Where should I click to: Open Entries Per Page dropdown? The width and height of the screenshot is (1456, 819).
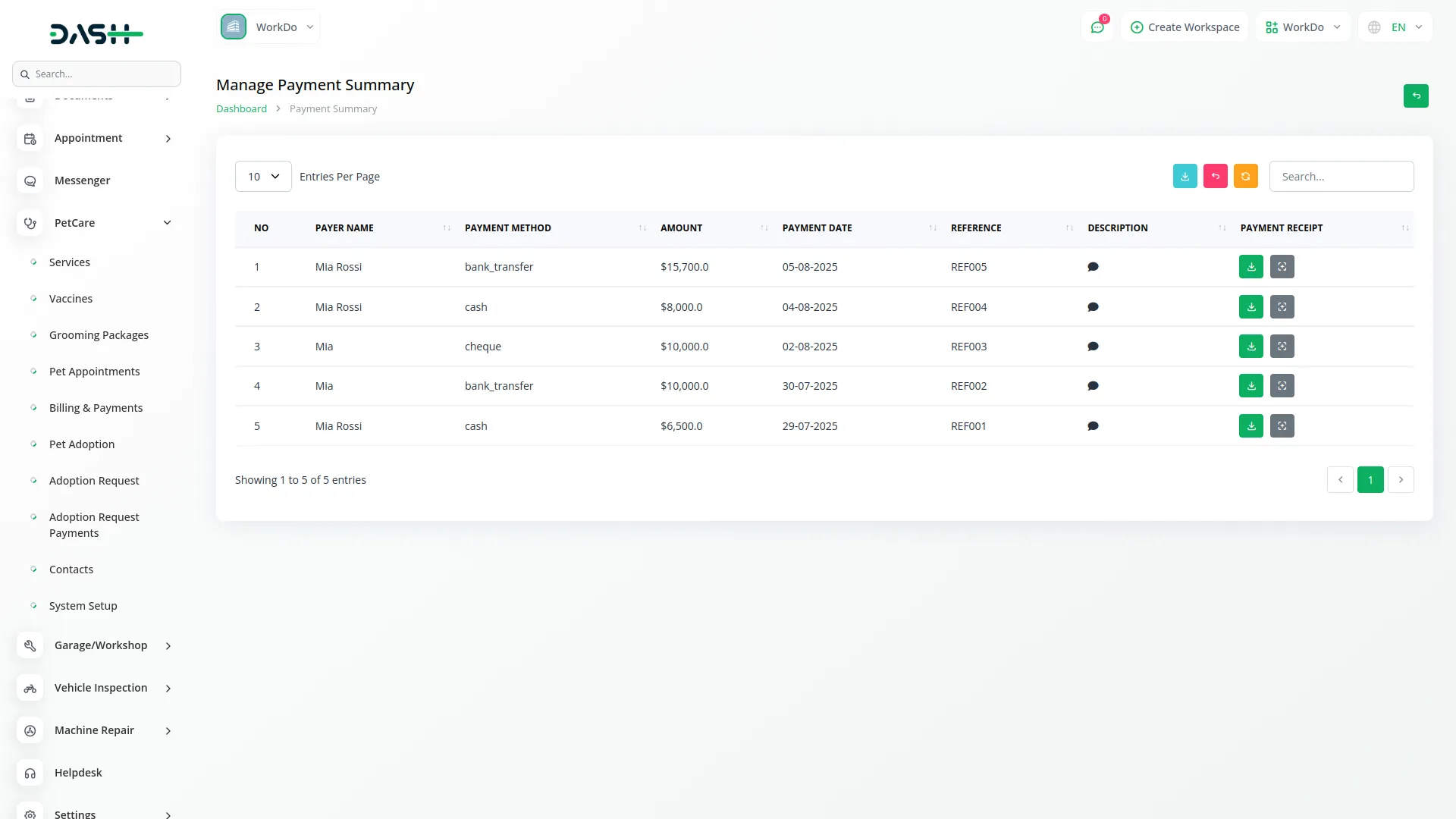point(263,176)
